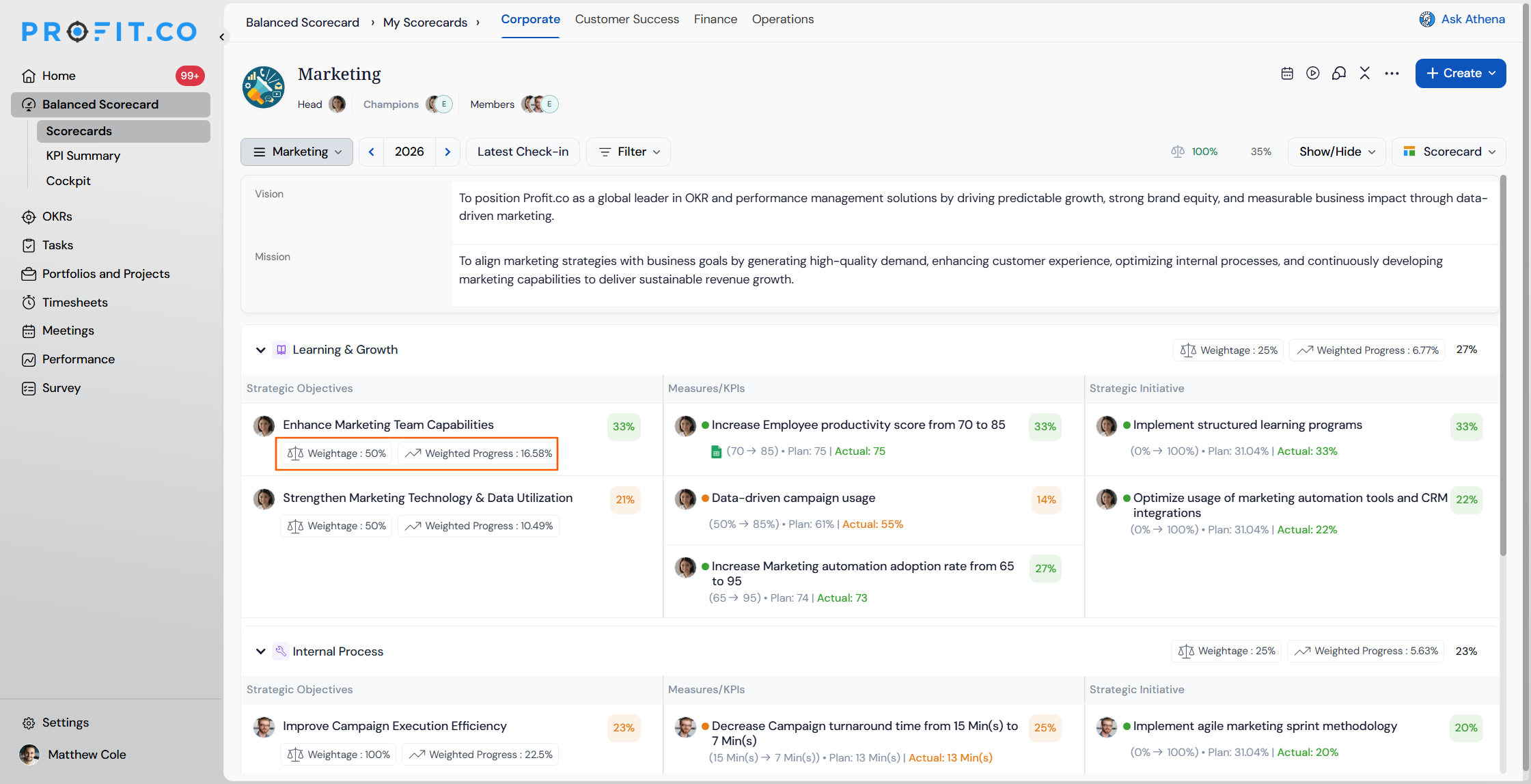Image resolution: width=1531 pixels, height=784 pixels.
Task: Open the Scorecard view dropdown
Action: [x=1448, y=152]
